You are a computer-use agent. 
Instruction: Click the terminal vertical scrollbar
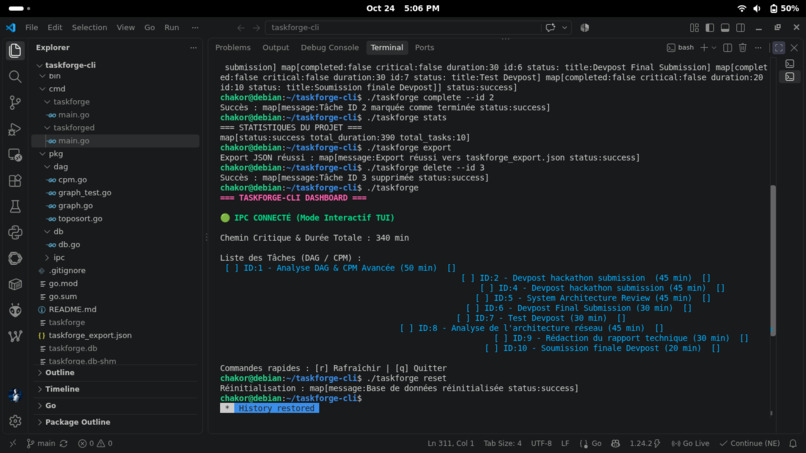(773, 260)
